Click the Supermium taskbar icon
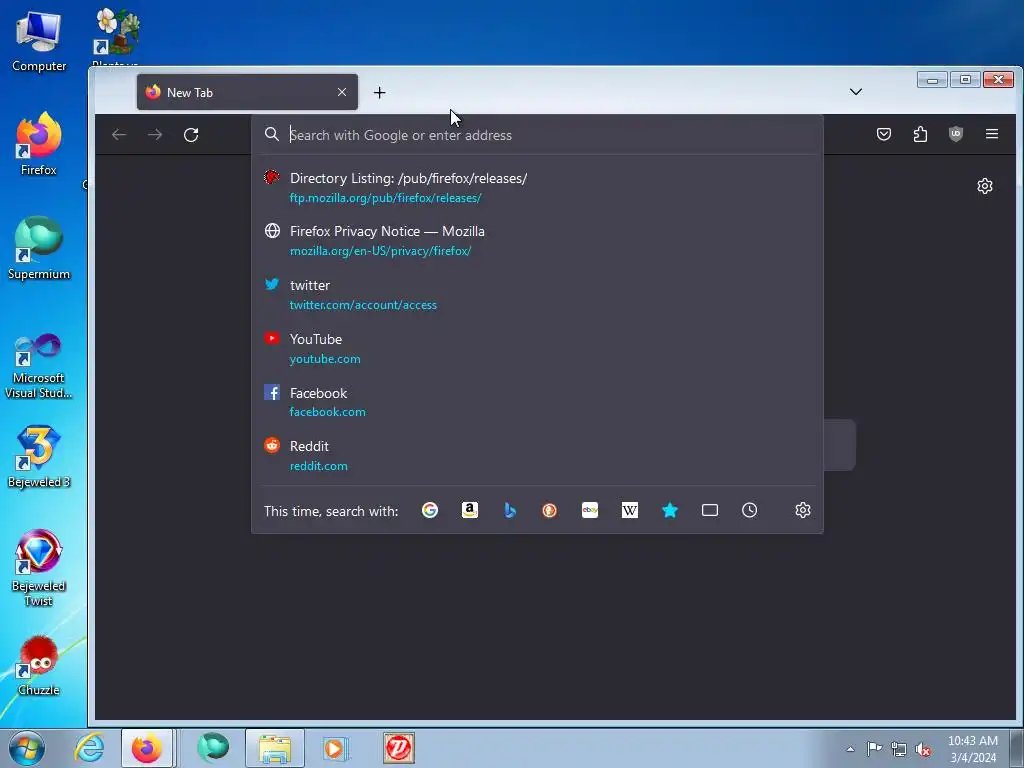This screenshot has height=768, width=1024. pyautogui.click(x=213, y=748)
